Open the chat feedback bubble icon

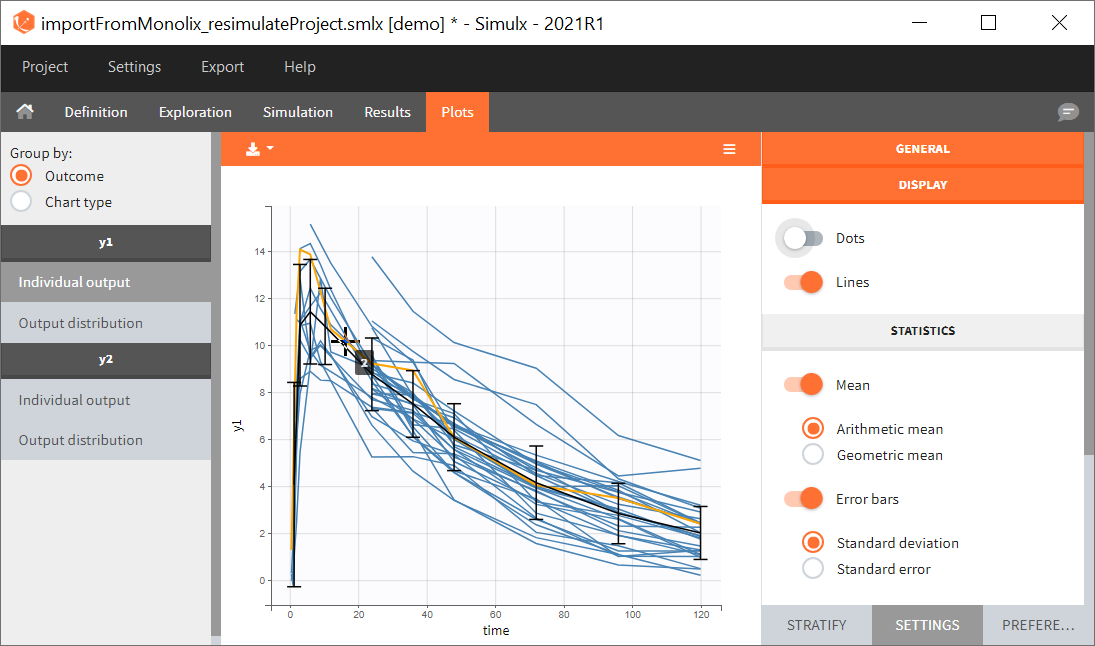coord(1068,112)
